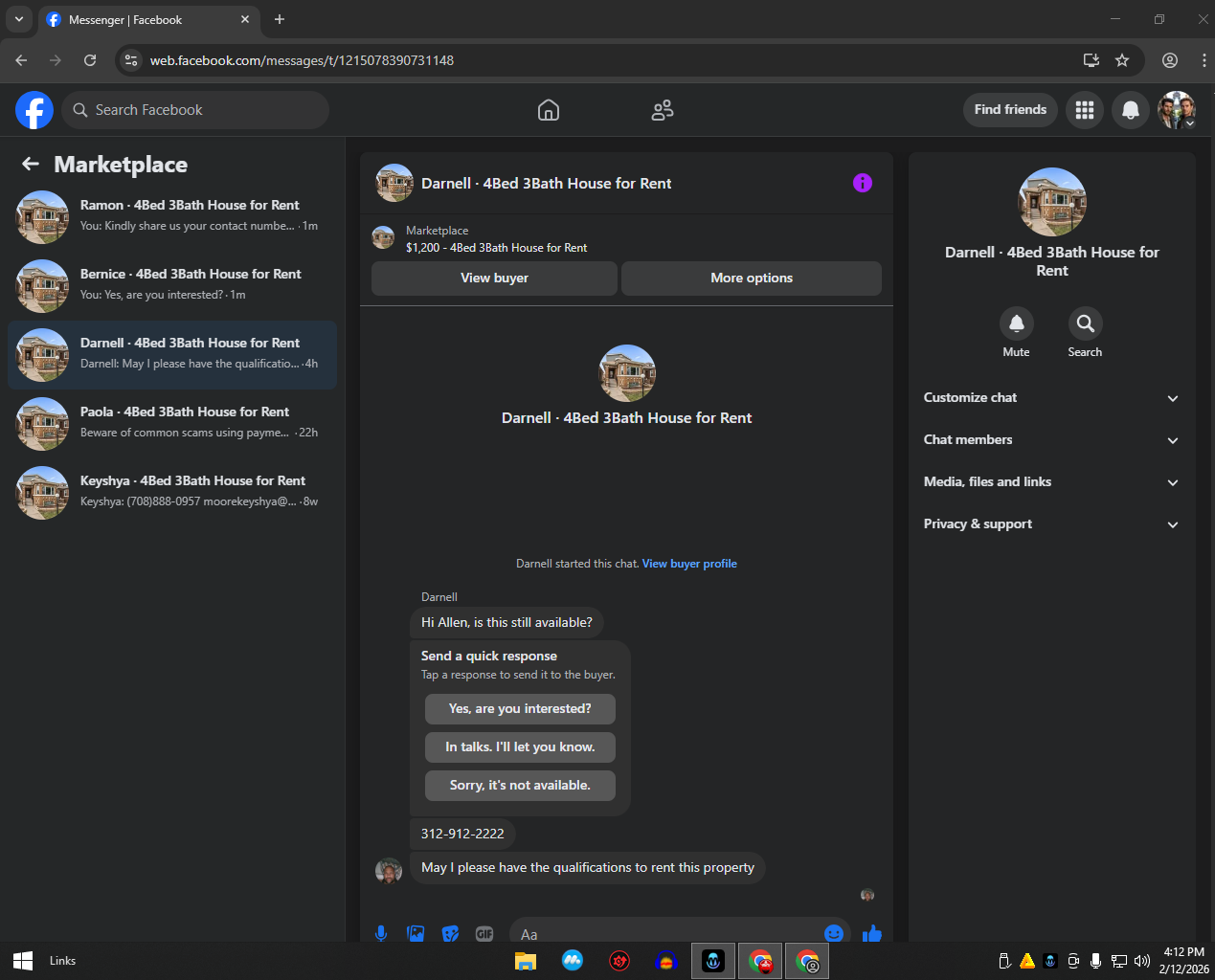Open the Bernice conversation
This screenshot has width=1215, height=980.
[x=172, y=286]
